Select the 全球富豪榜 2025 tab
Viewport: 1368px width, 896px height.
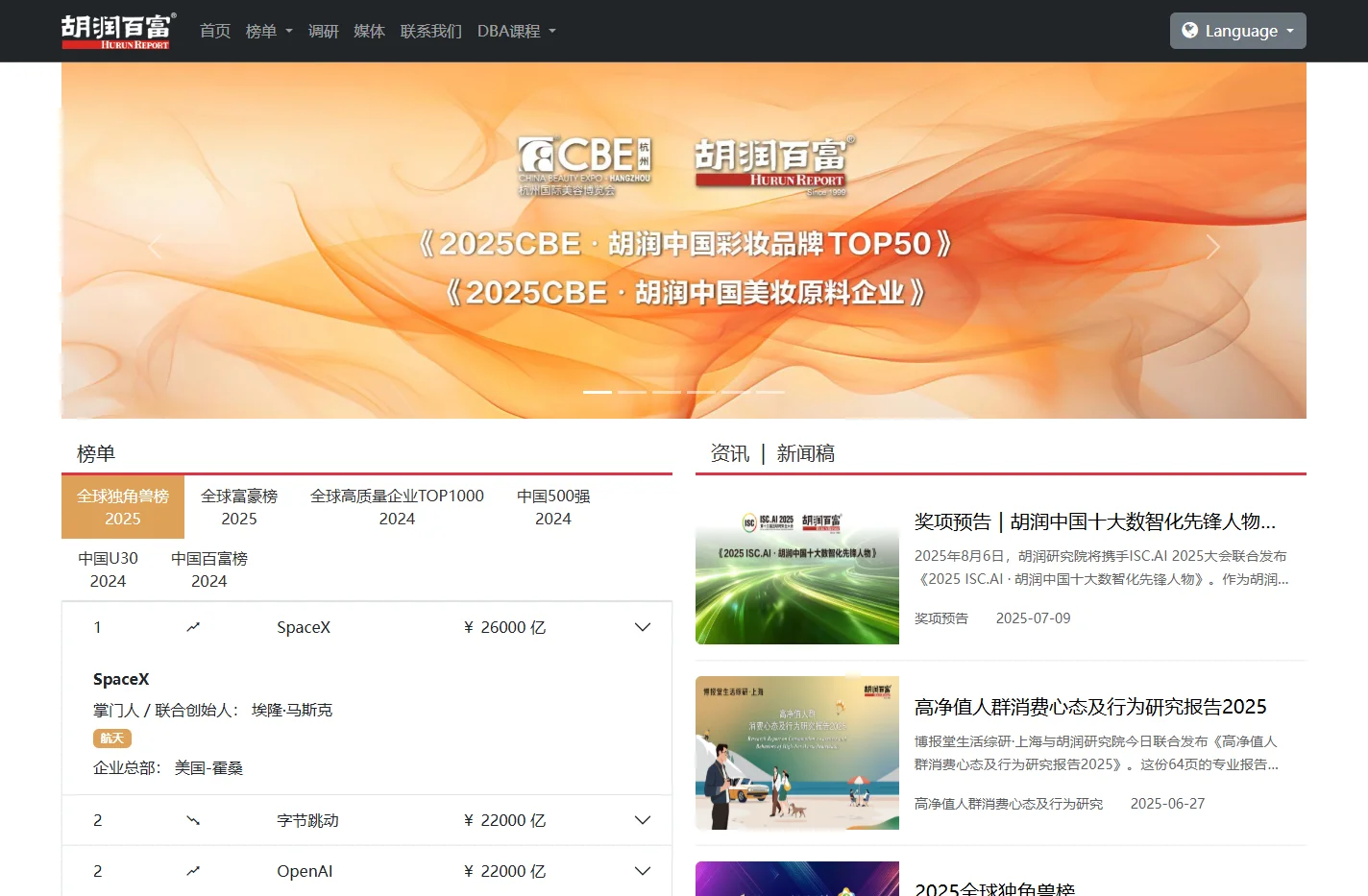[x=239, y=507]
